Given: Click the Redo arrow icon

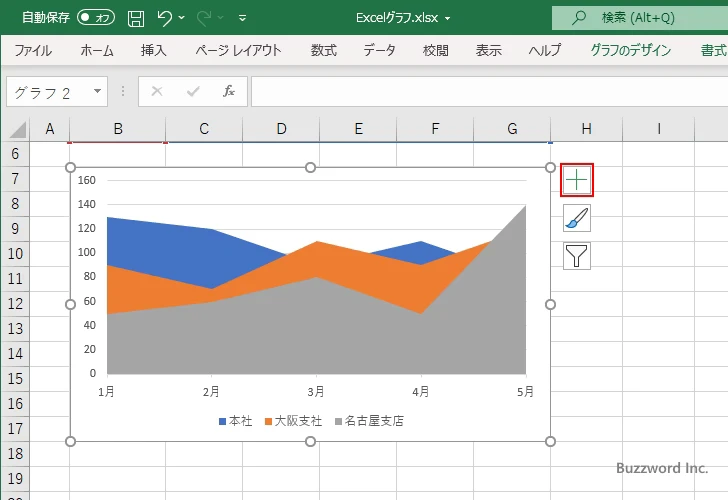Looking at the screenshot, I should pyautogui.click(x=204, y=18).
